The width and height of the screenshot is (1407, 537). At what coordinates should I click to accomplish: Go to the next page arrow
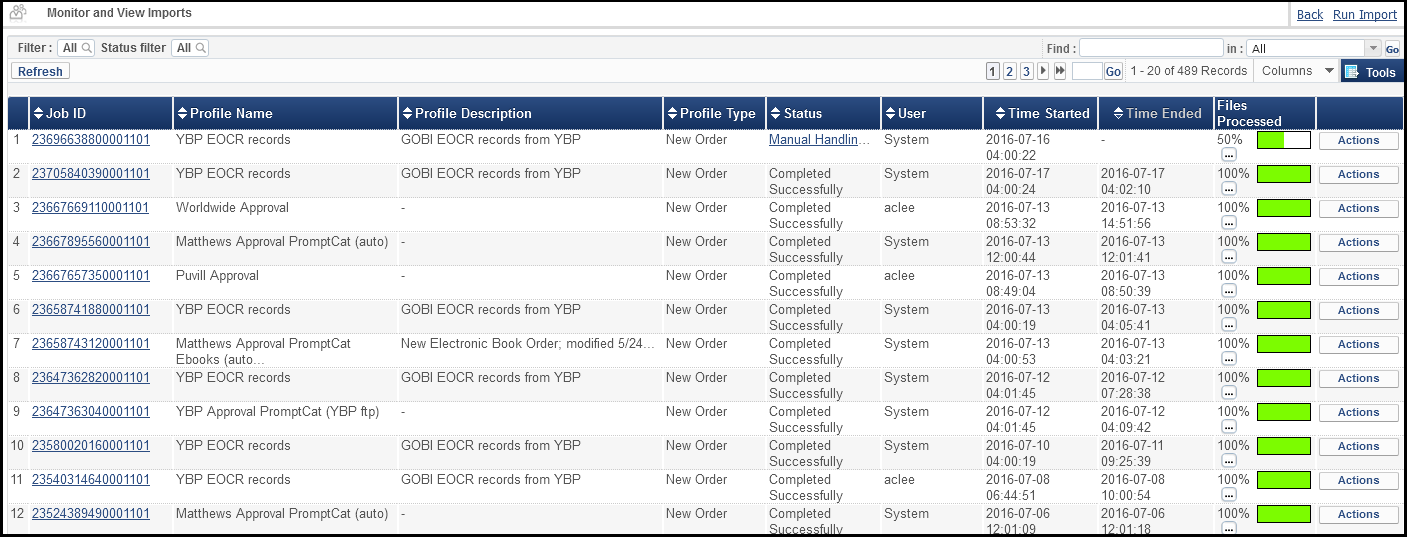pyautogui.click(x=1043, y=71)
